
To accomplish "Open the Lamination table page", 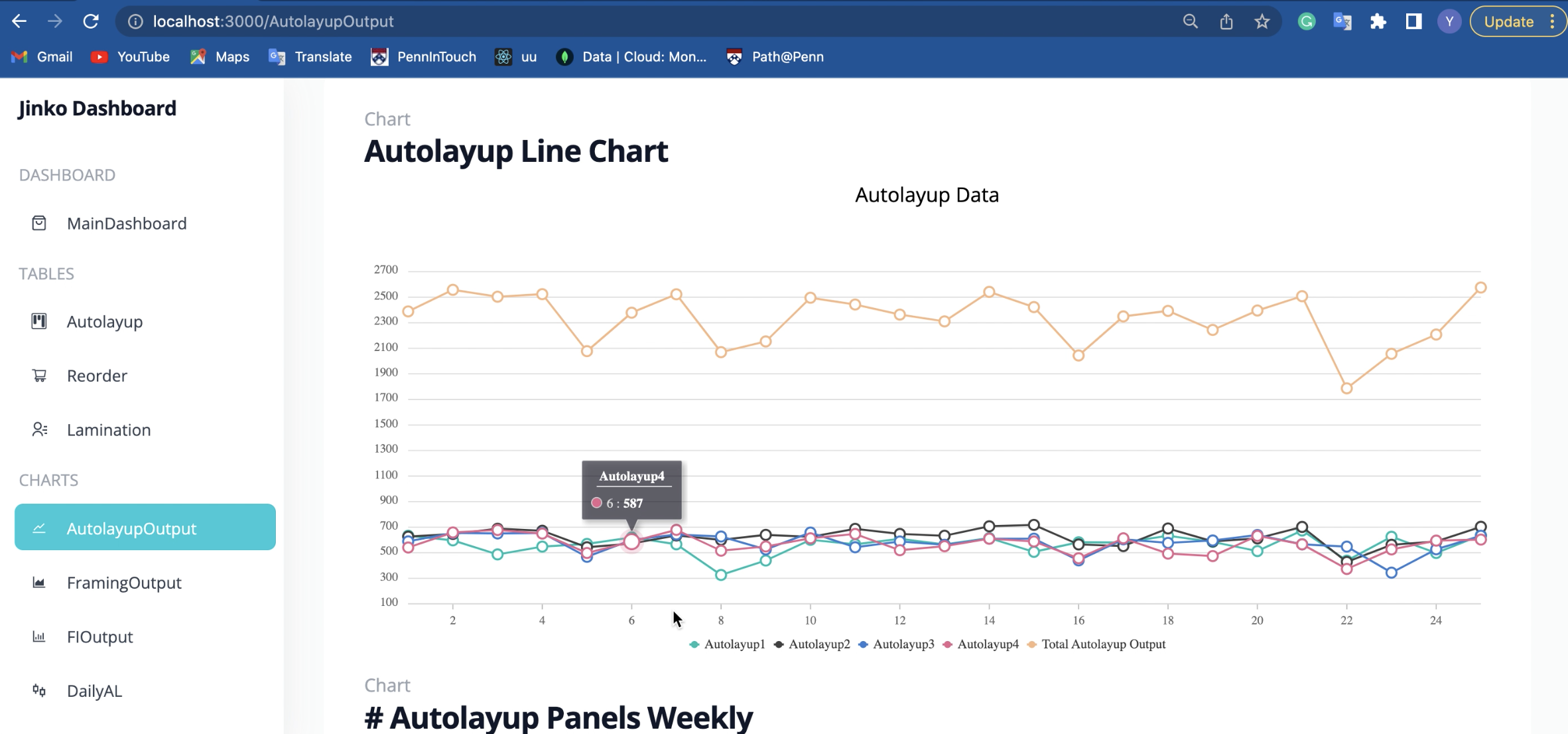I will coord(109,430).
